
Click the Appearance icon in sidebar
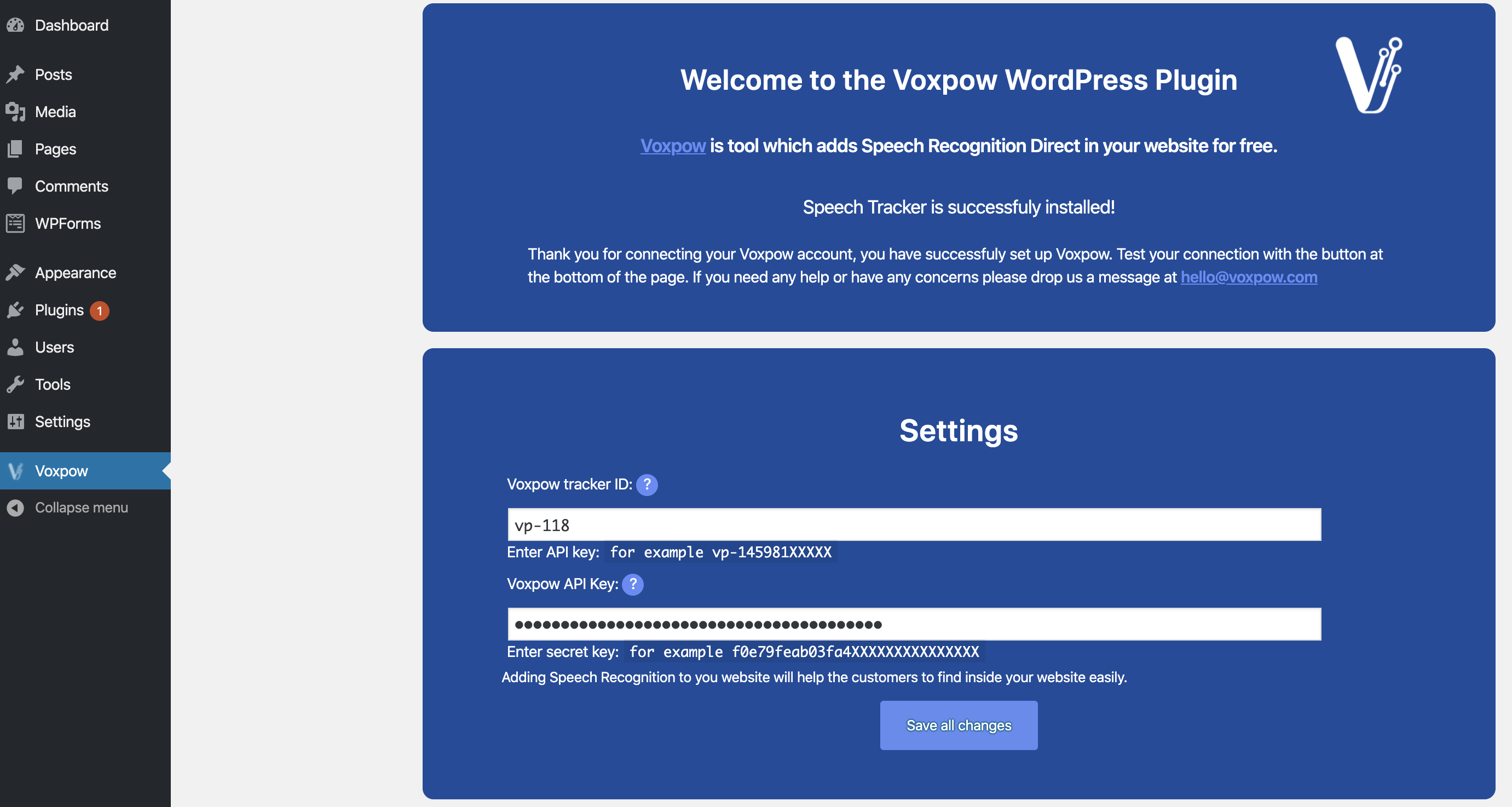tap(16, 271)
